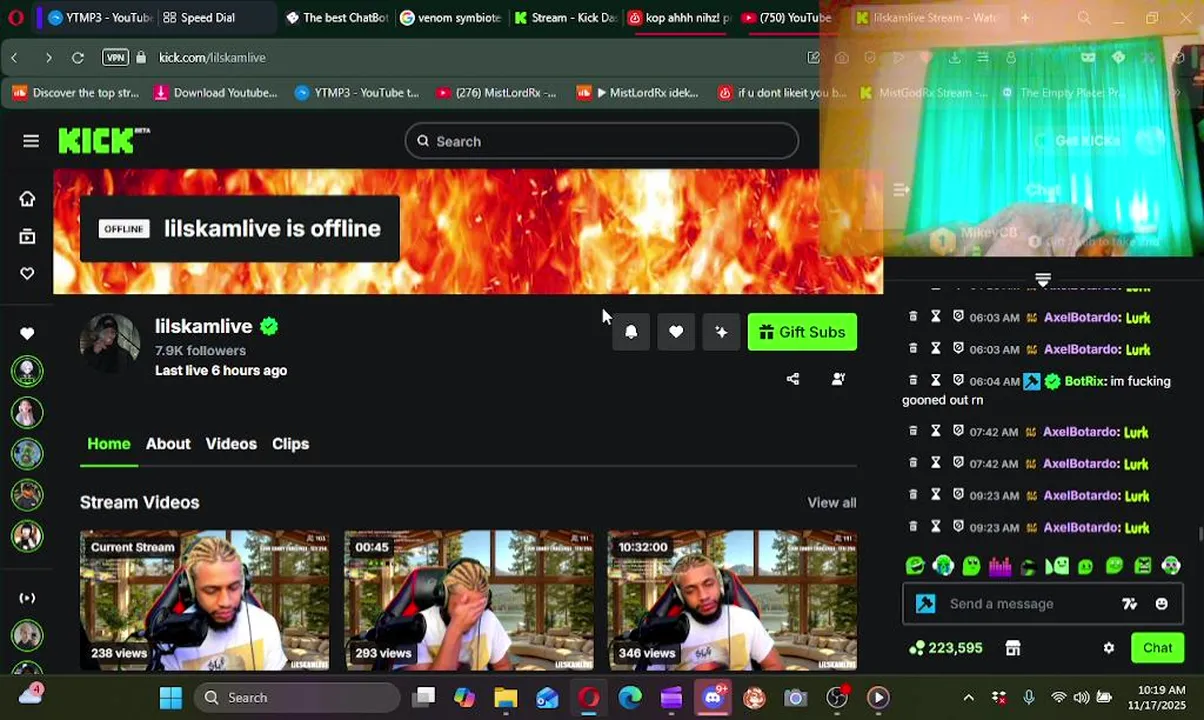The height and width of the screenshot is (720, 1204).
Task: Switch to (750) YouTube tab
Action: point(787,17)
